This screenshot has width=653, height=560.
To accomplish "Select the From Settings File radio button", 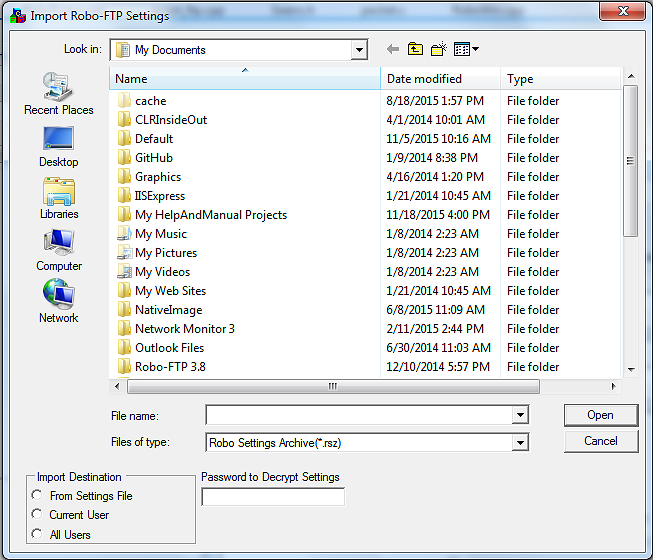I will pos(38,496).
